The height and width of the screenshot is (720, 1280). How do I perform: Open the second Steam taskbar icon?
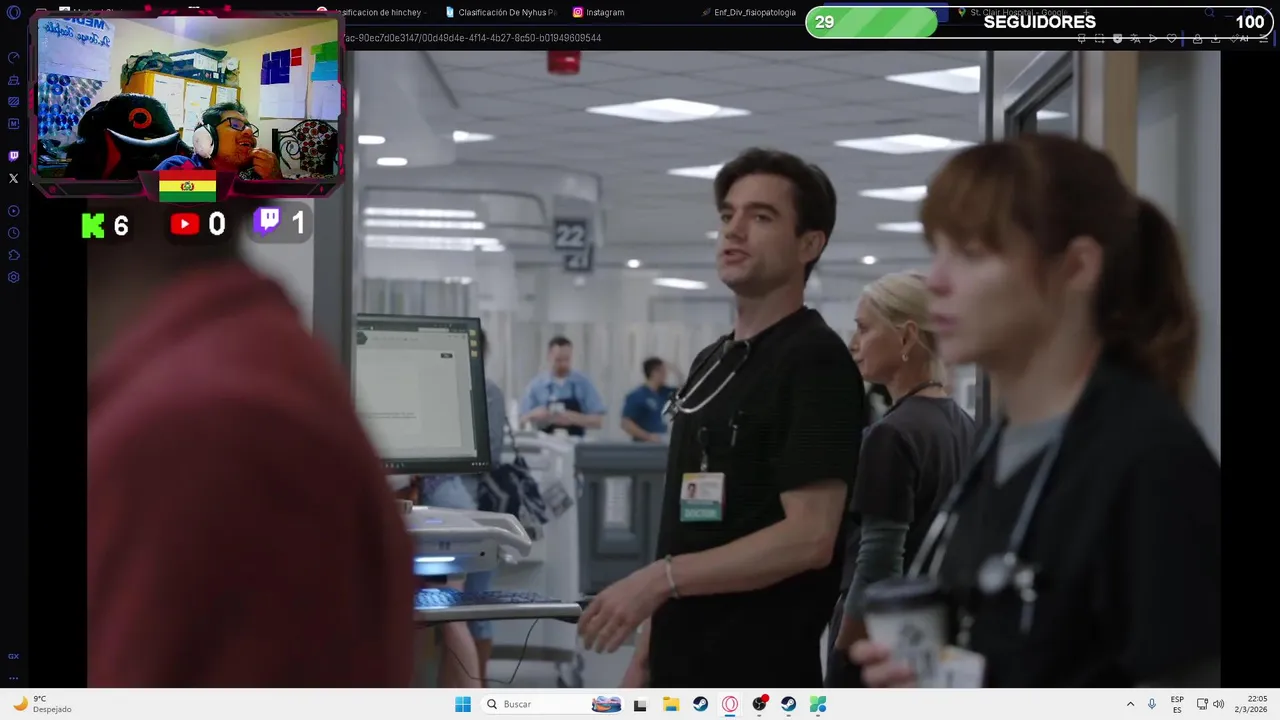click(x=789, y=704)
